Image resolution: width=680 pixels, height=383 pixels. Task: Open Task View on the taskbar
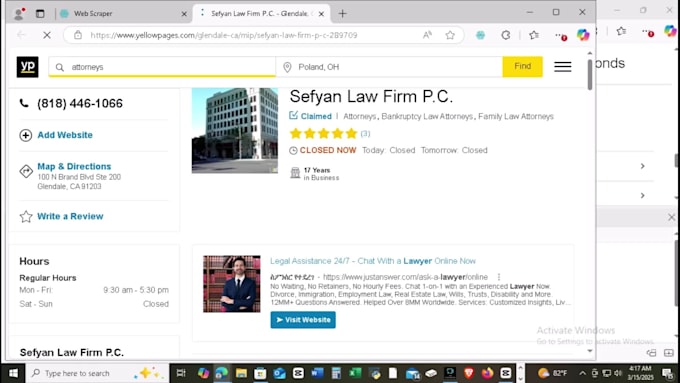pos(181,373)
